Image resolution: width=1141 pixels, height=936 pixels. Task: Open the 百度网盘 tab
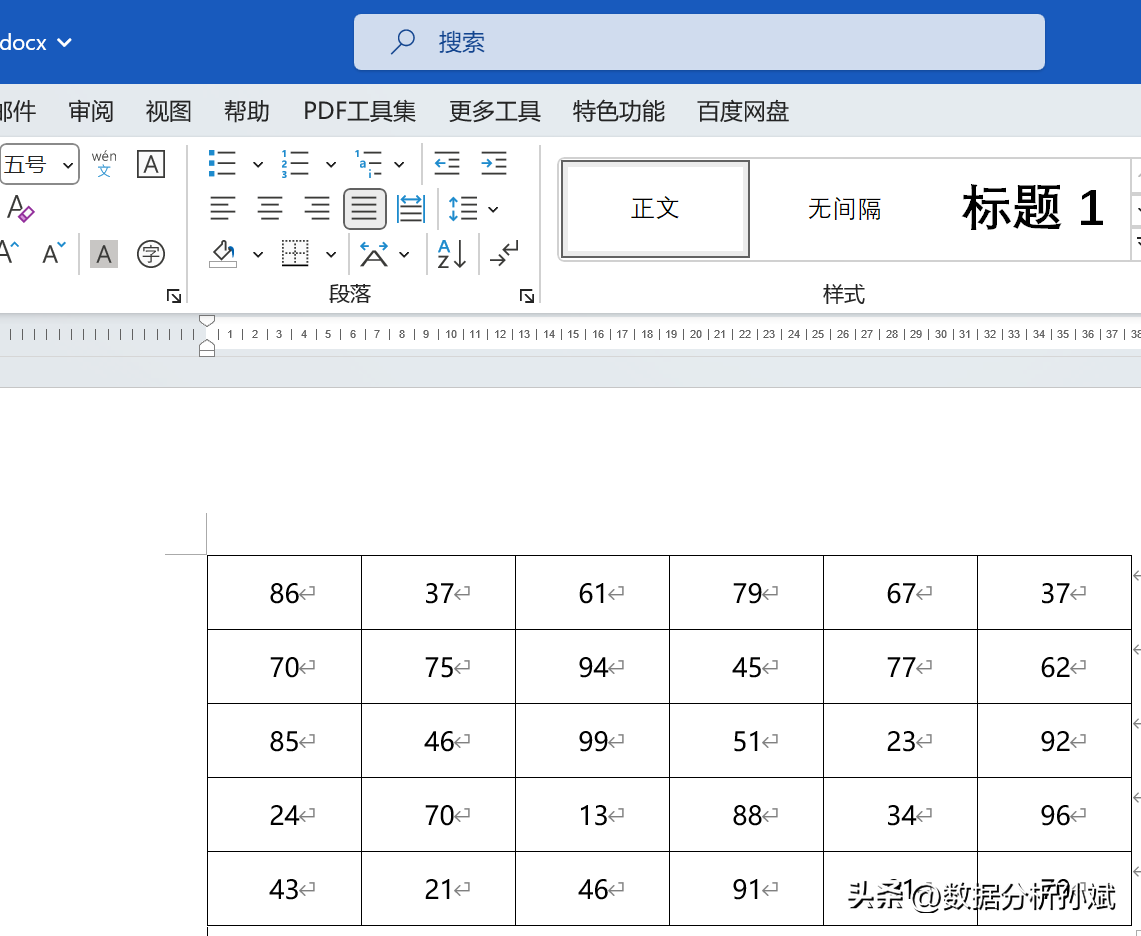tap(743, 111)
